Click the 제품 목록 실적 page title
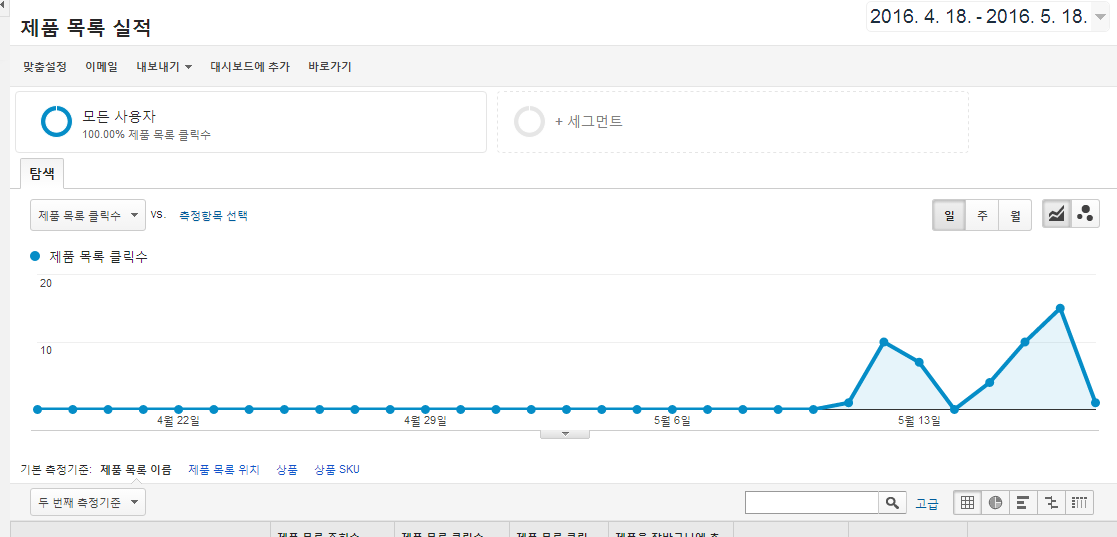 click(x=85, y=26)
